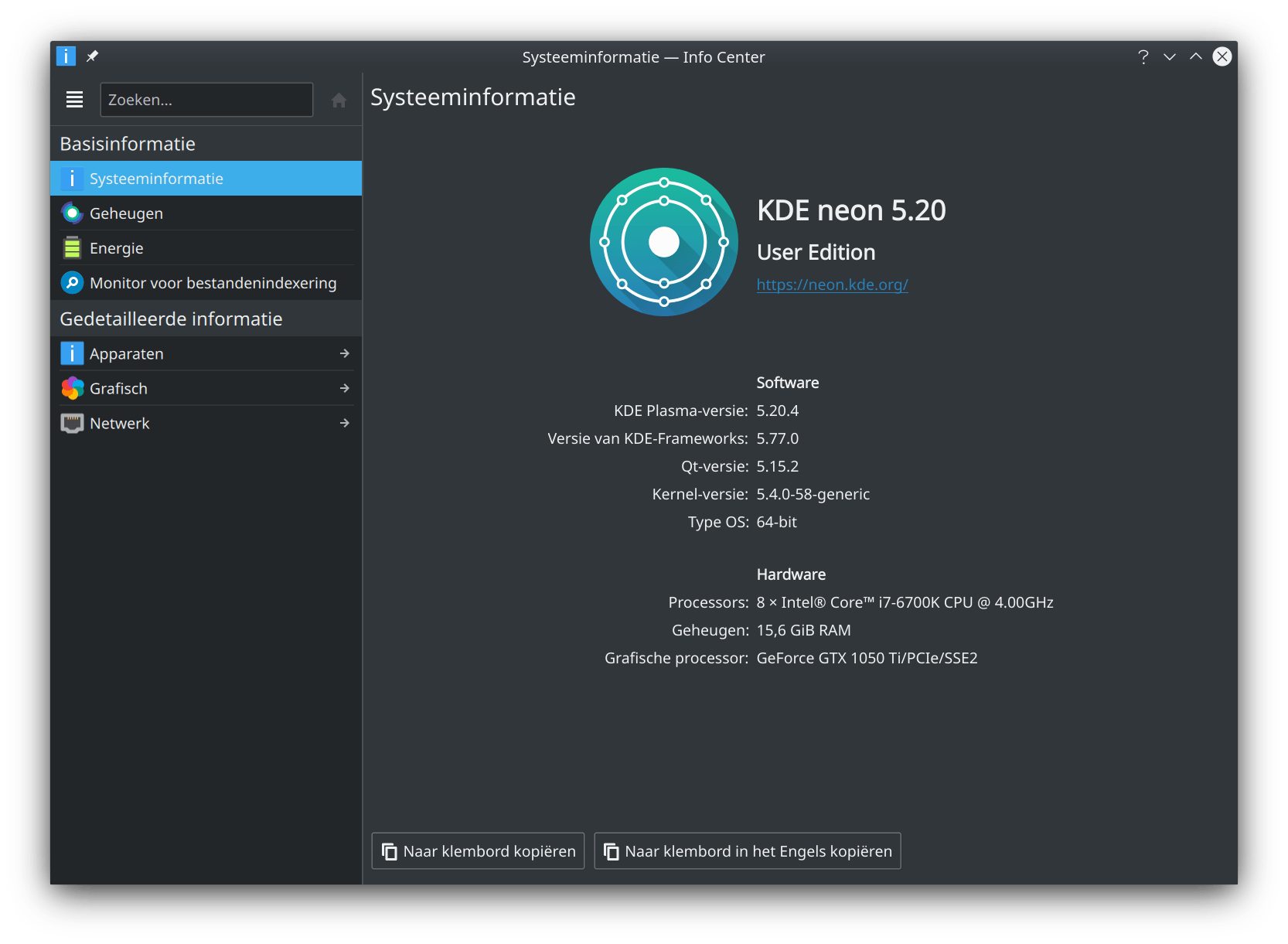Viewport: 1288px width, 944px height.
Task: Click the Apparaten info icon
Action: click(x=72, y=353)
